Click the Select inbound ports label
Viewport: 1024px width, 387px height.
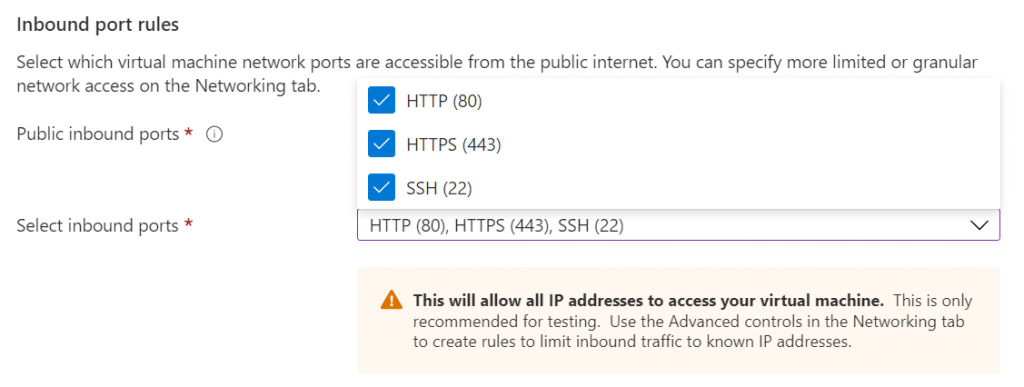(x=97, y=226)
